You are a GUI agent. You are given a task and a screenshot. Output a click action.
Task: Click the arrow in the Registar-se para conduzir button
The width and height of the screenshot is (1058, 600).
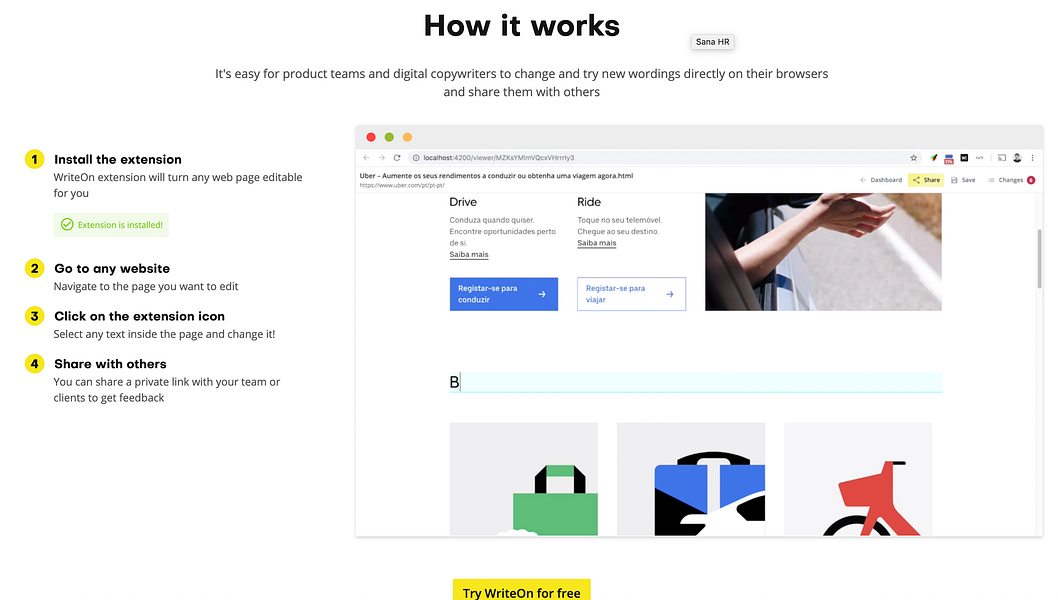[x=542, y=294]
